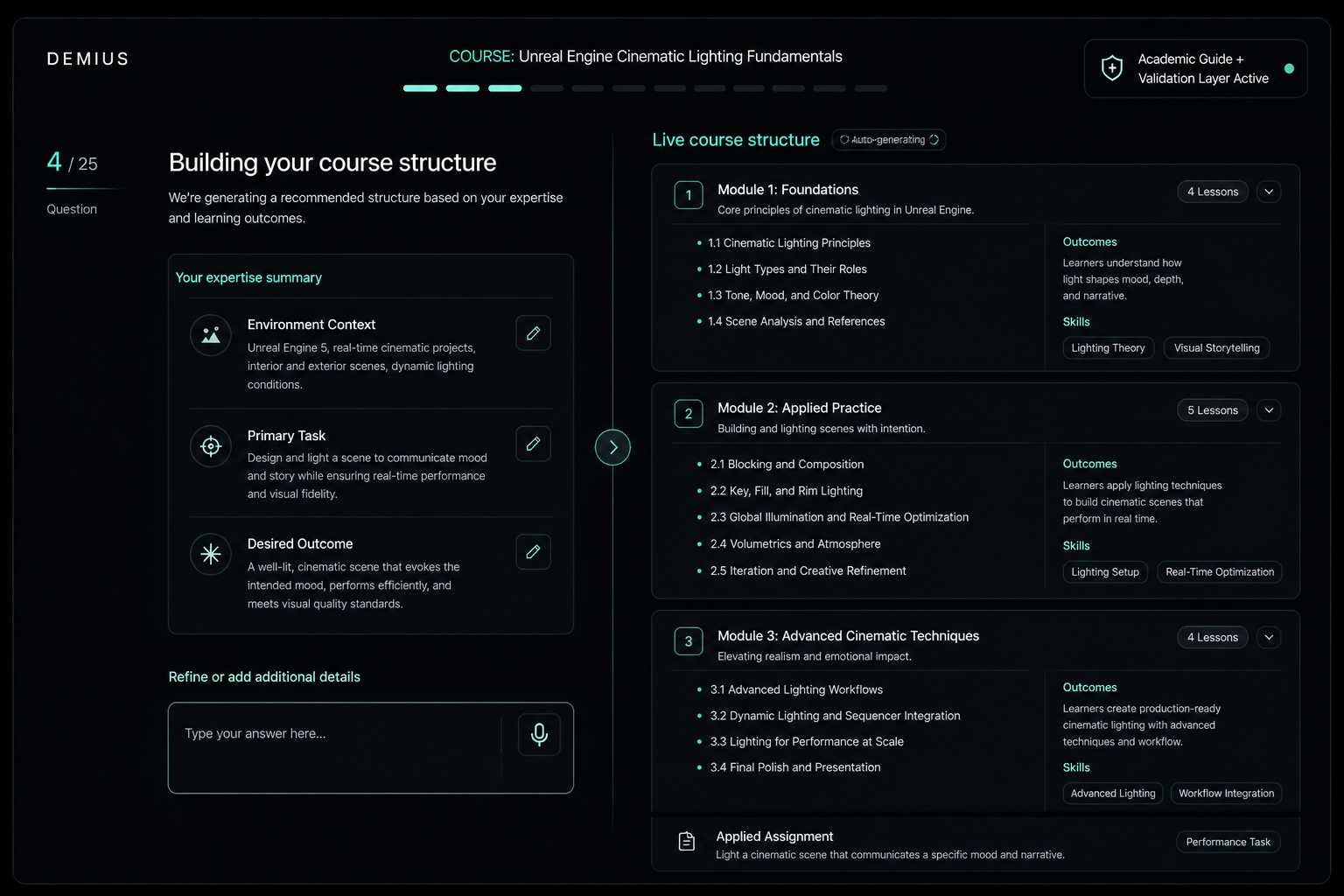The height and width of the screenshot is (896, 1344).
Task: Click the 'Live course structure' heading
Action: click(x=736, y=140)
